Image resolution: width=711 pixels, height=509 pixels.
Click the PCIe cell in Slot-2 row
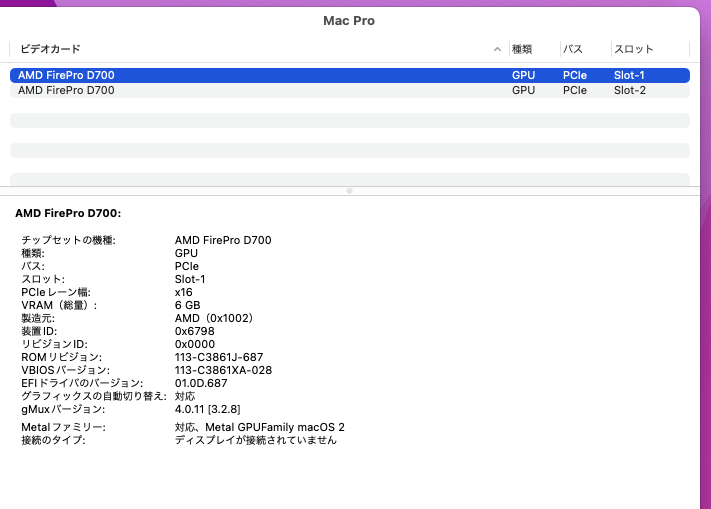[575, 90]
